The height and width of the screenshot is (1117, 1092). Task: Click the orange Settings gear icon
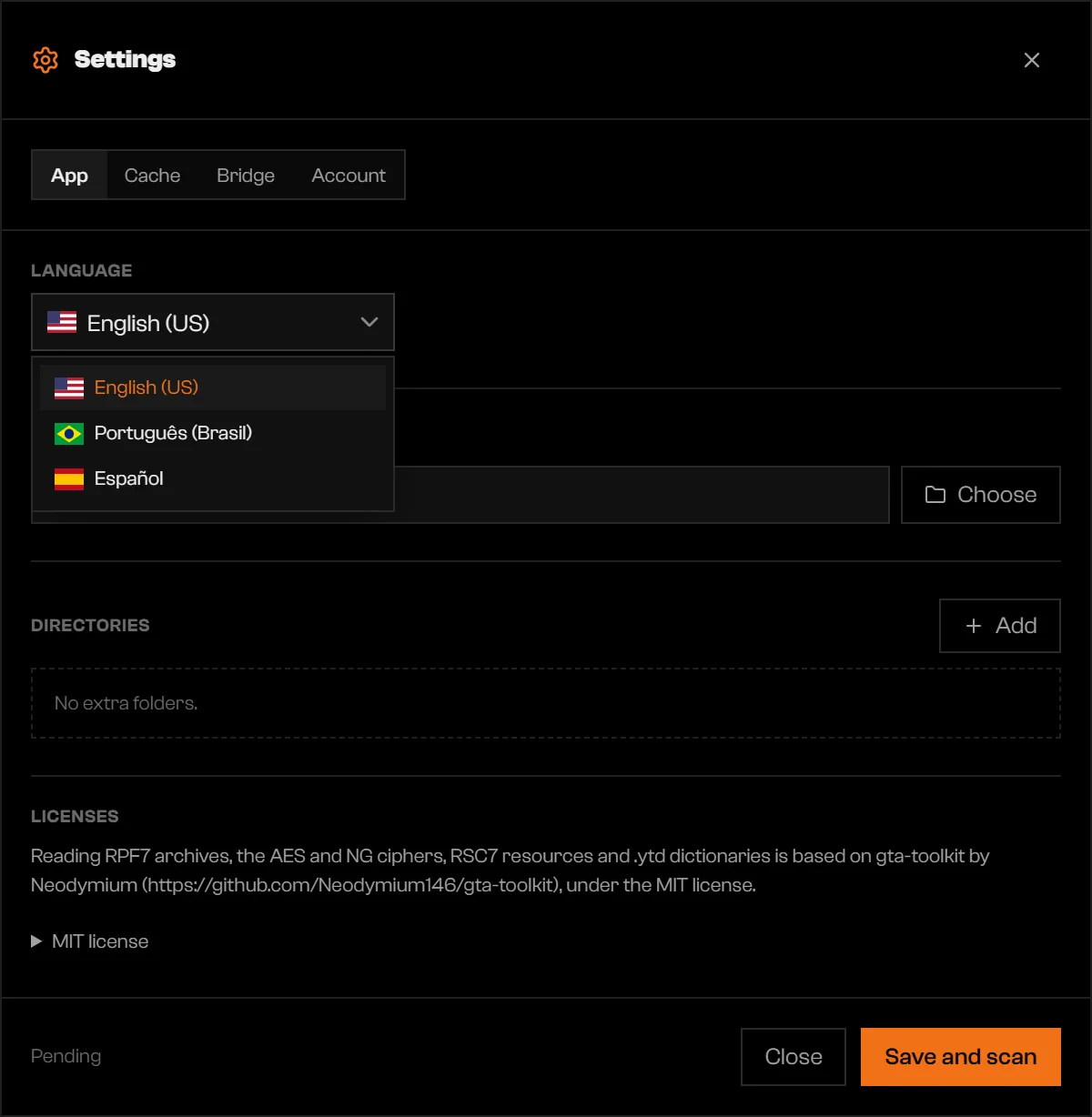click(x=45, y=60)
